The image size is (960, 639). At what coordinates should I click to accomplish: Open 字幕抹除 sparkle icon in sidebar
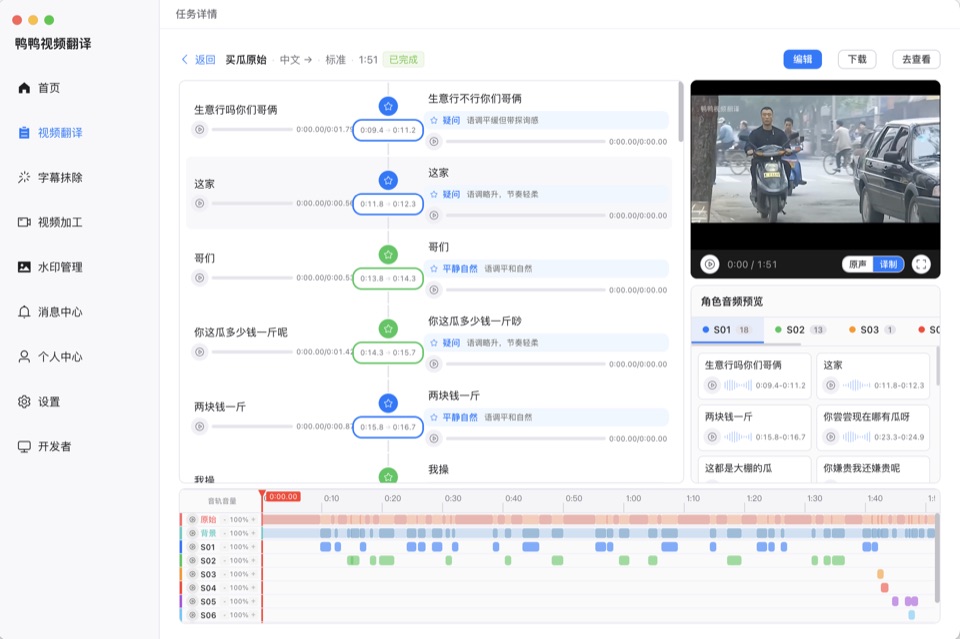click(x=24, y=178)
